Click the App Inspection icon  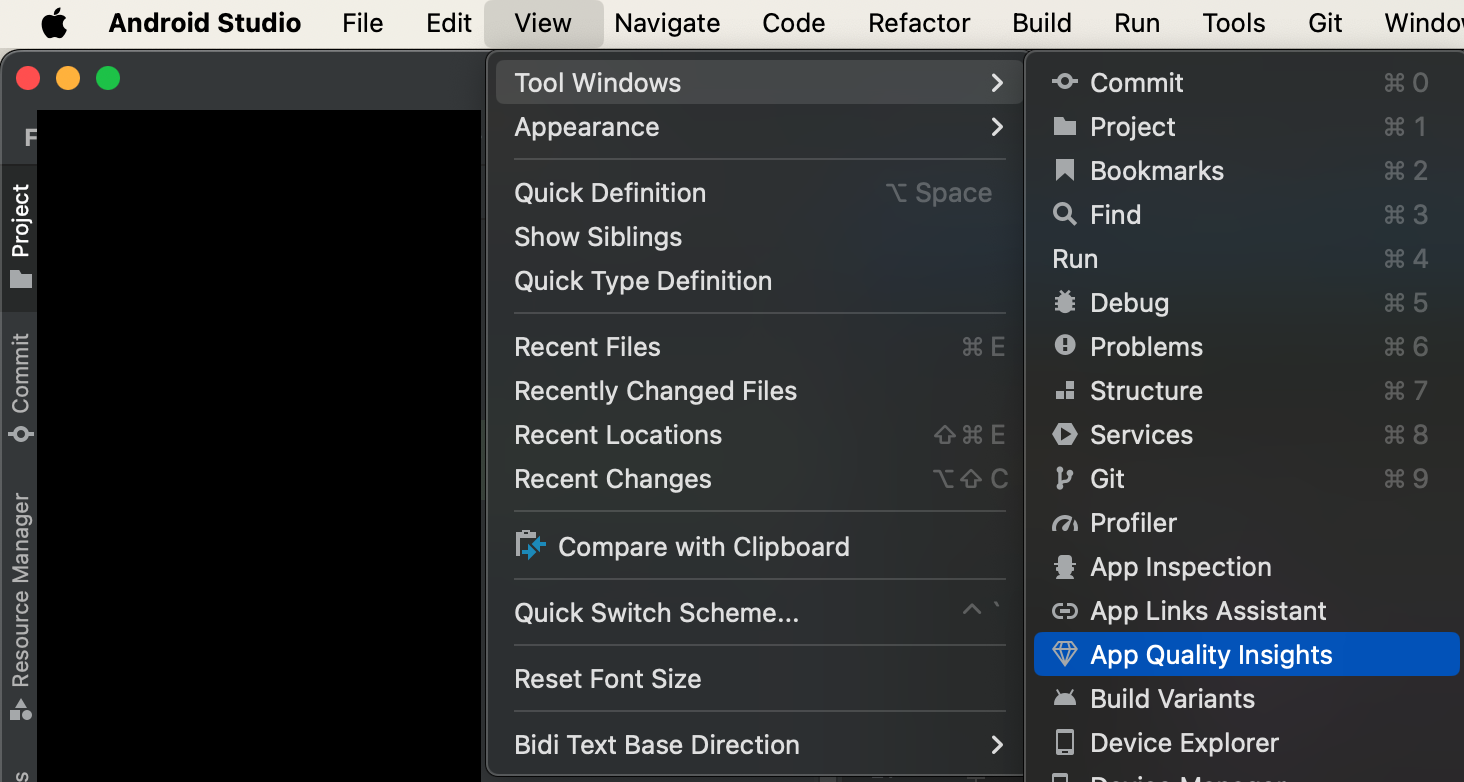pyautogui.click(x=1064, y=567)
